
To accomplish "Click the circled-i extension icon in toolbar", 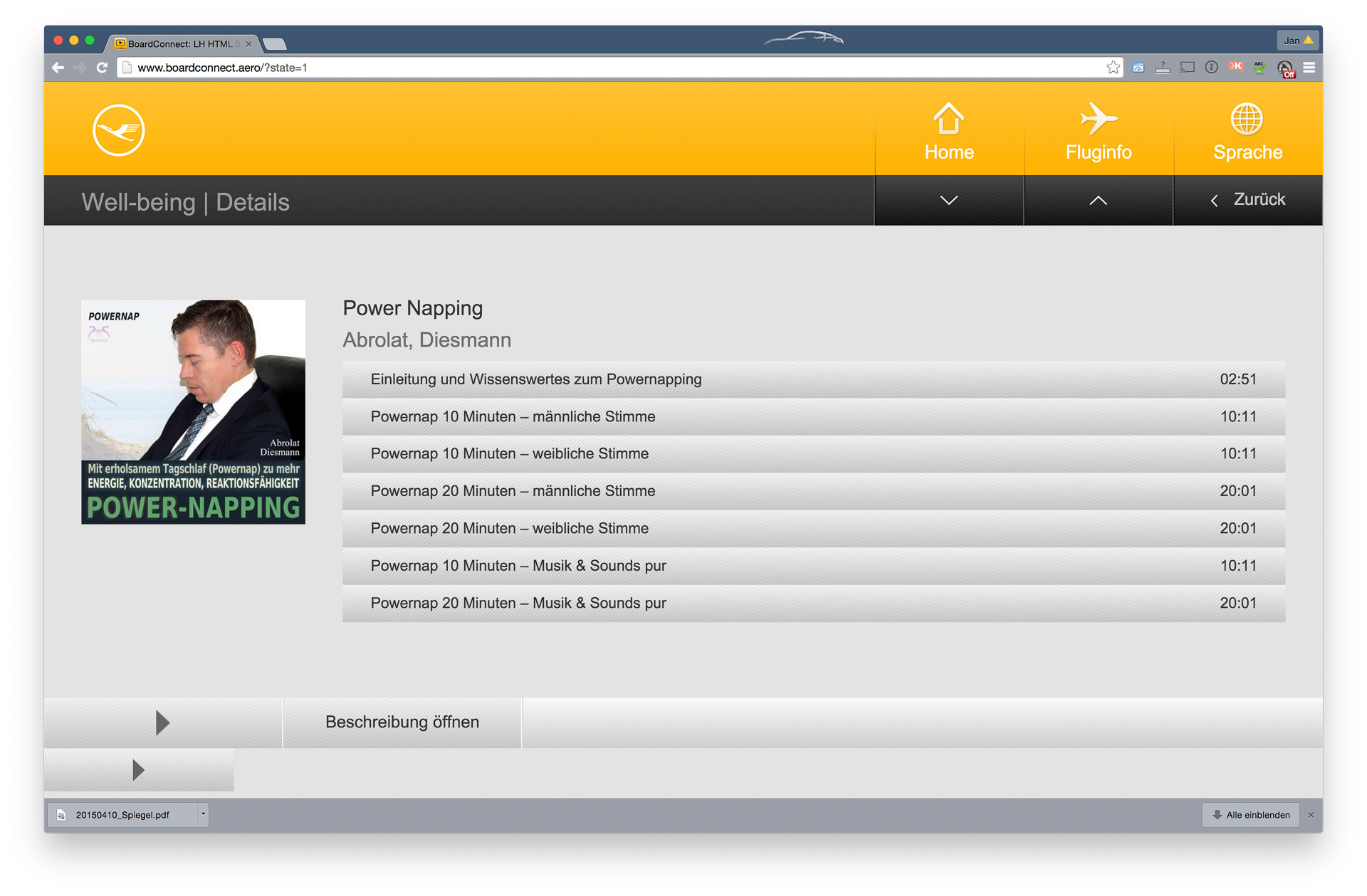I will pyautogui.click(x=1211, y=68).
